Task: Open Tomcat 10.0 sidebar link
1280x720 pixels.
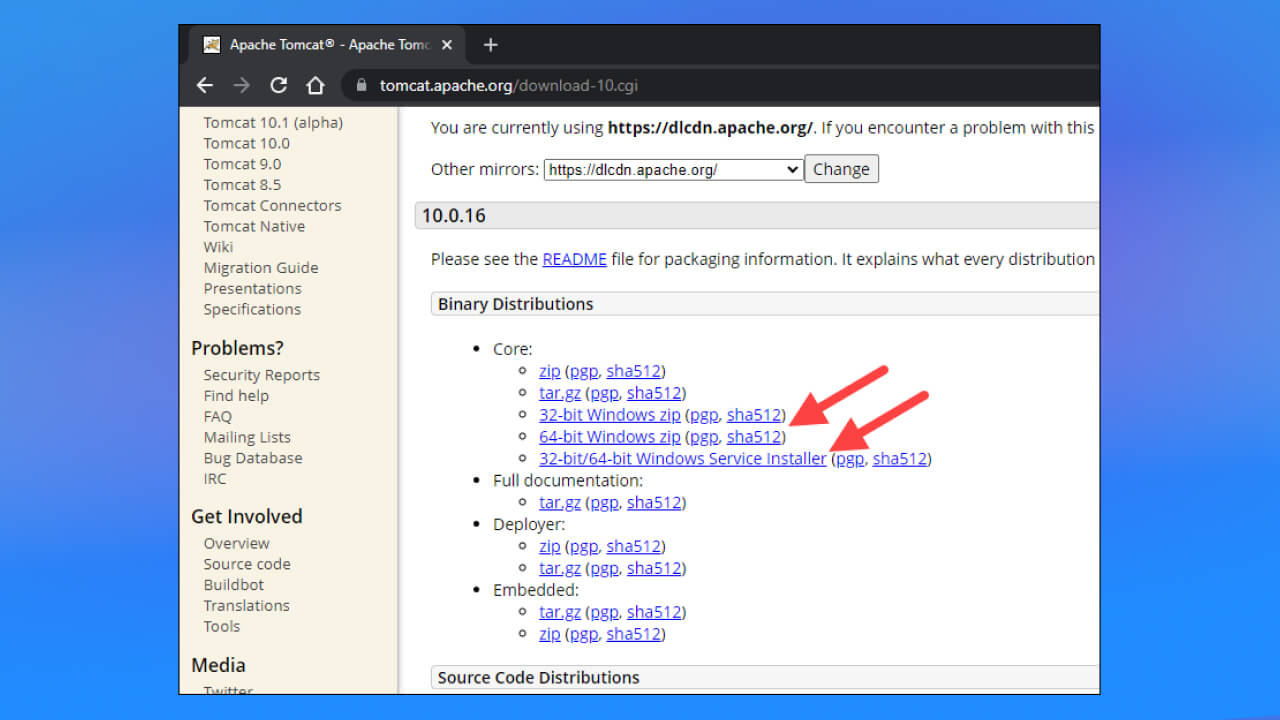Action: point(247,143)
